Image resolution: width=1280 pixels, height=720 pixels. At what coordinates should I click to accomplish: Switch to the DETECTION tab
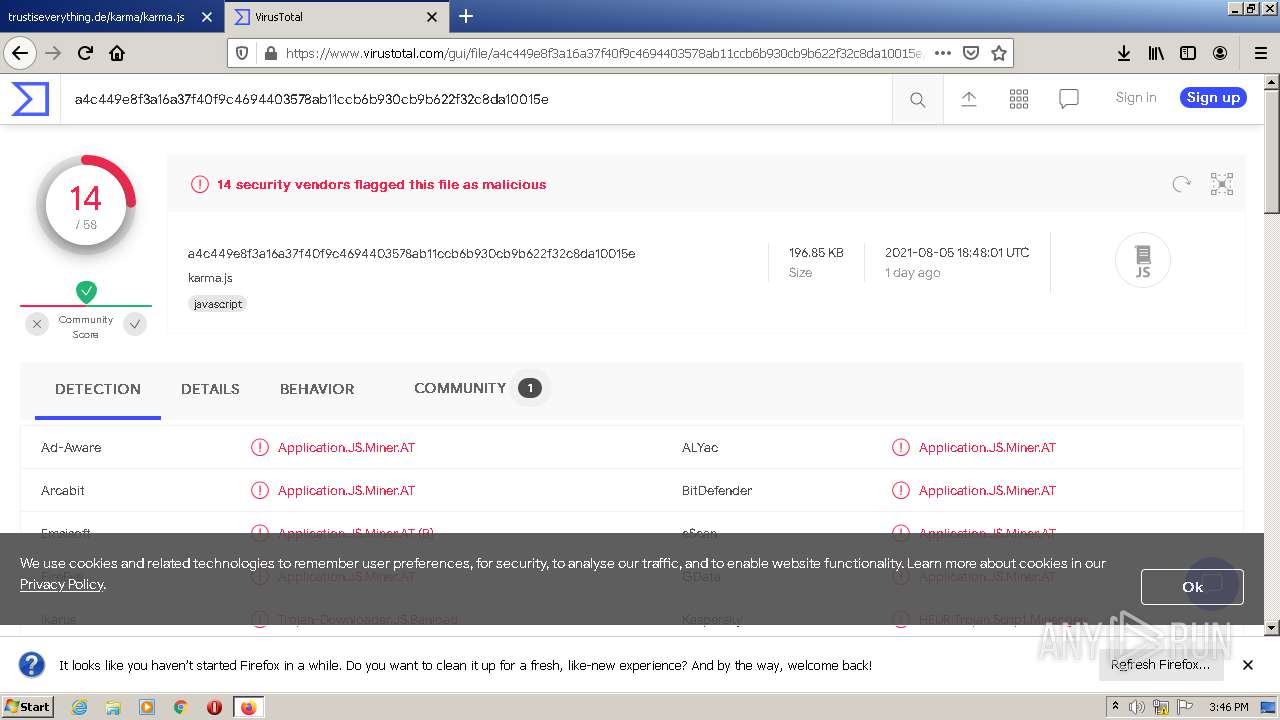98,389
